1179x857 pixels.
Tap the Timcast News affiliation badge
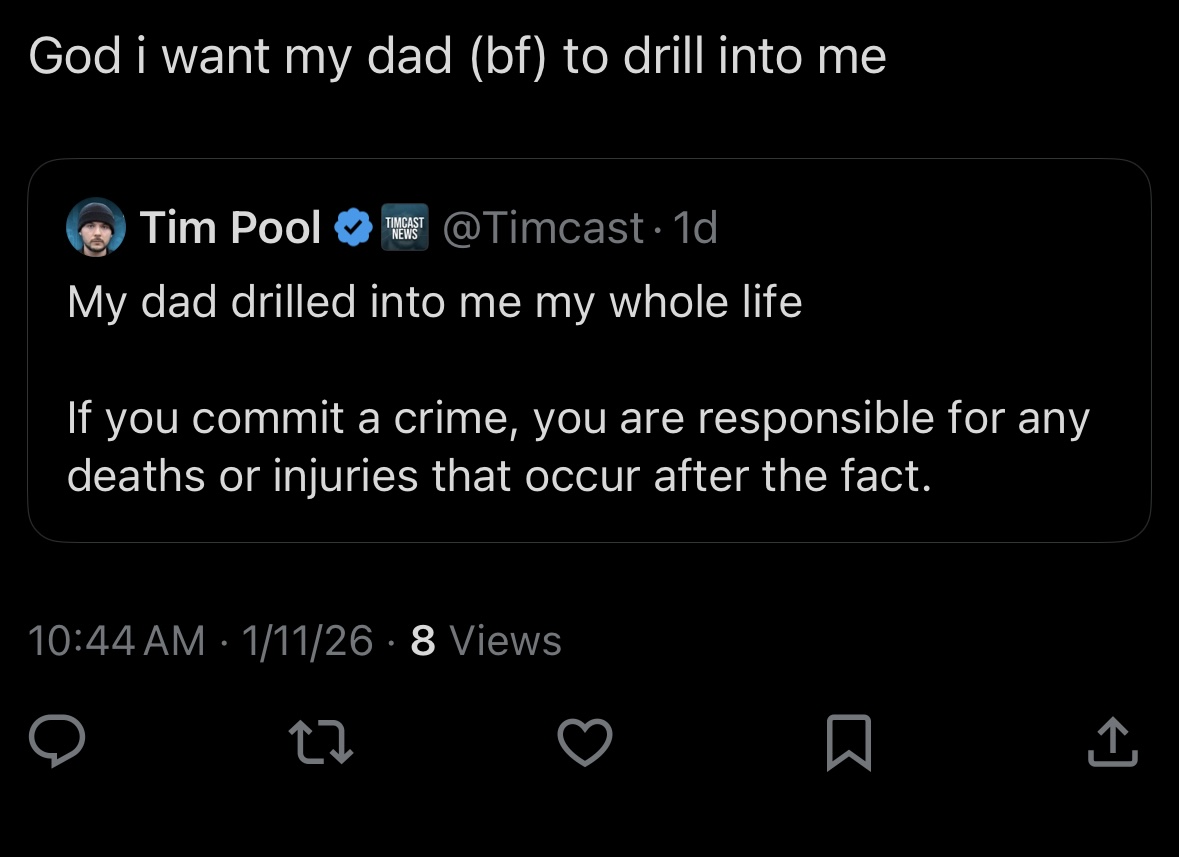pos(404,229)
